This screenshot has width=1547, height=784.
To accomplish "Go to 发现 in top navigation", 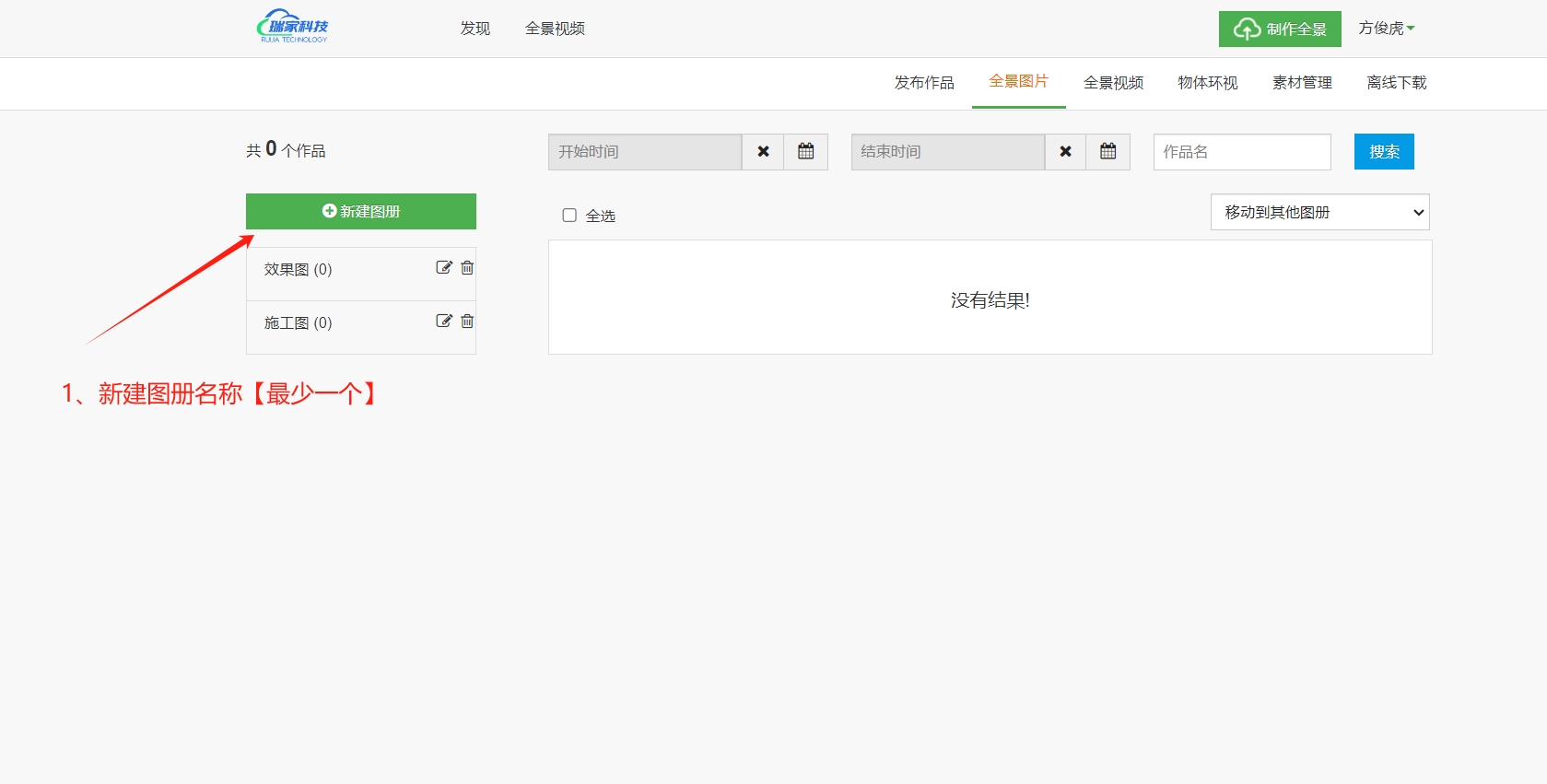I will point(475,29).
